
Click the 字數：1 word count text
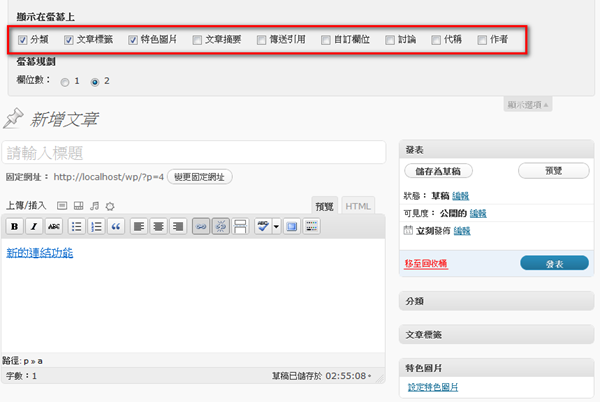pos(21,376)
